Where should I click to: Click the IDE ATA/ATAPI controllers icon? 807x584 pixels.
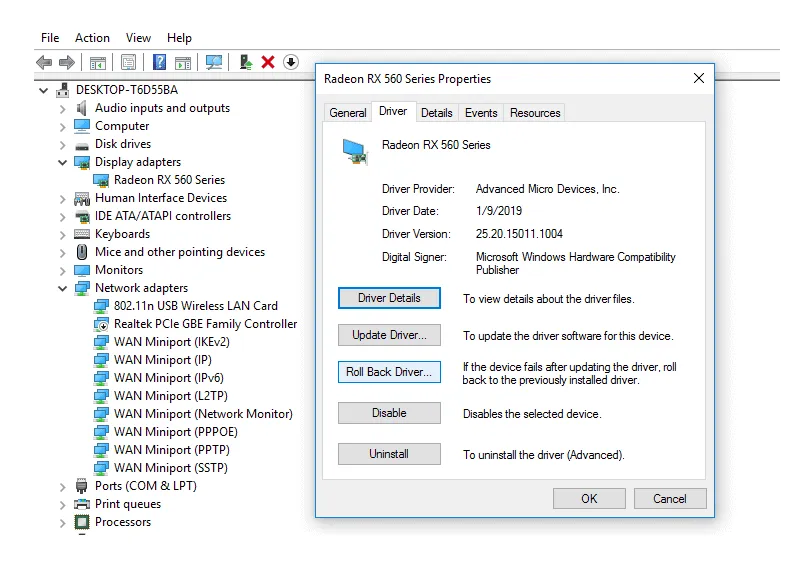pyautogui.click(x=82, y=216)
